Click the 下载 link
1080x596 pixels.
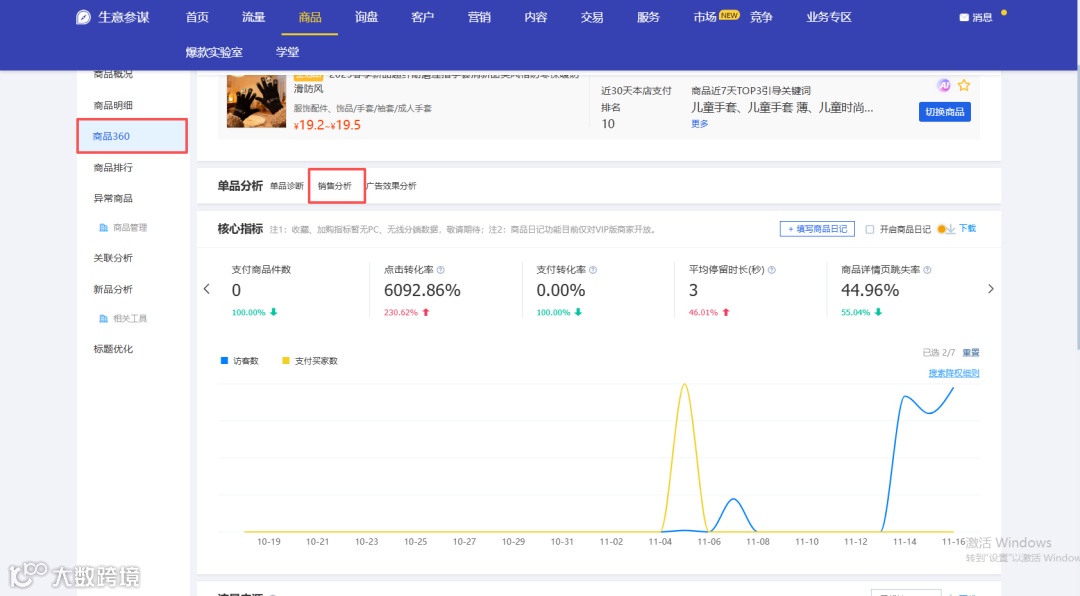[x=968, y=229]
